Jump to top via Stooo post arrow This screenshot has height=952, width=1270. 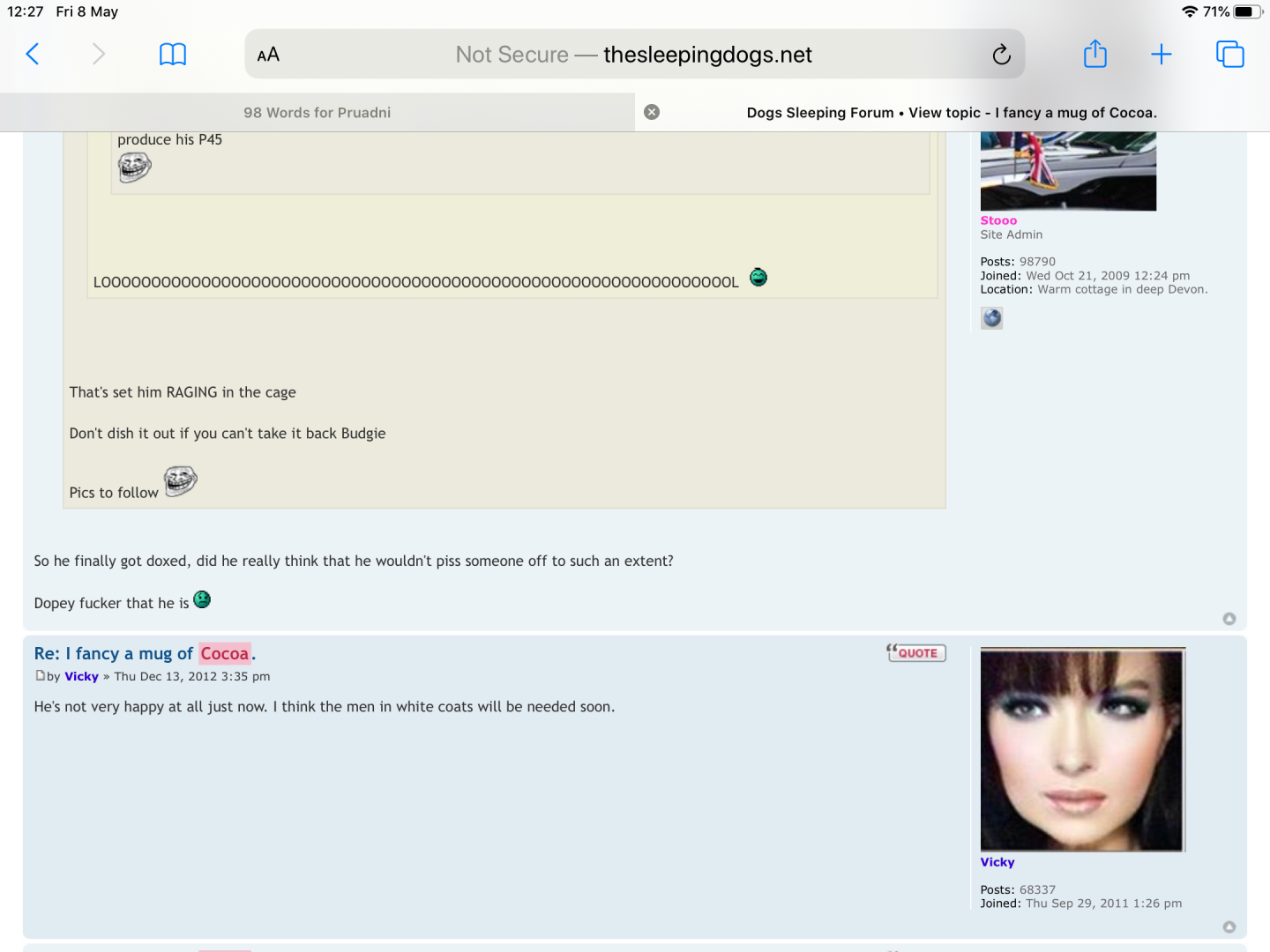[1229, 619]
